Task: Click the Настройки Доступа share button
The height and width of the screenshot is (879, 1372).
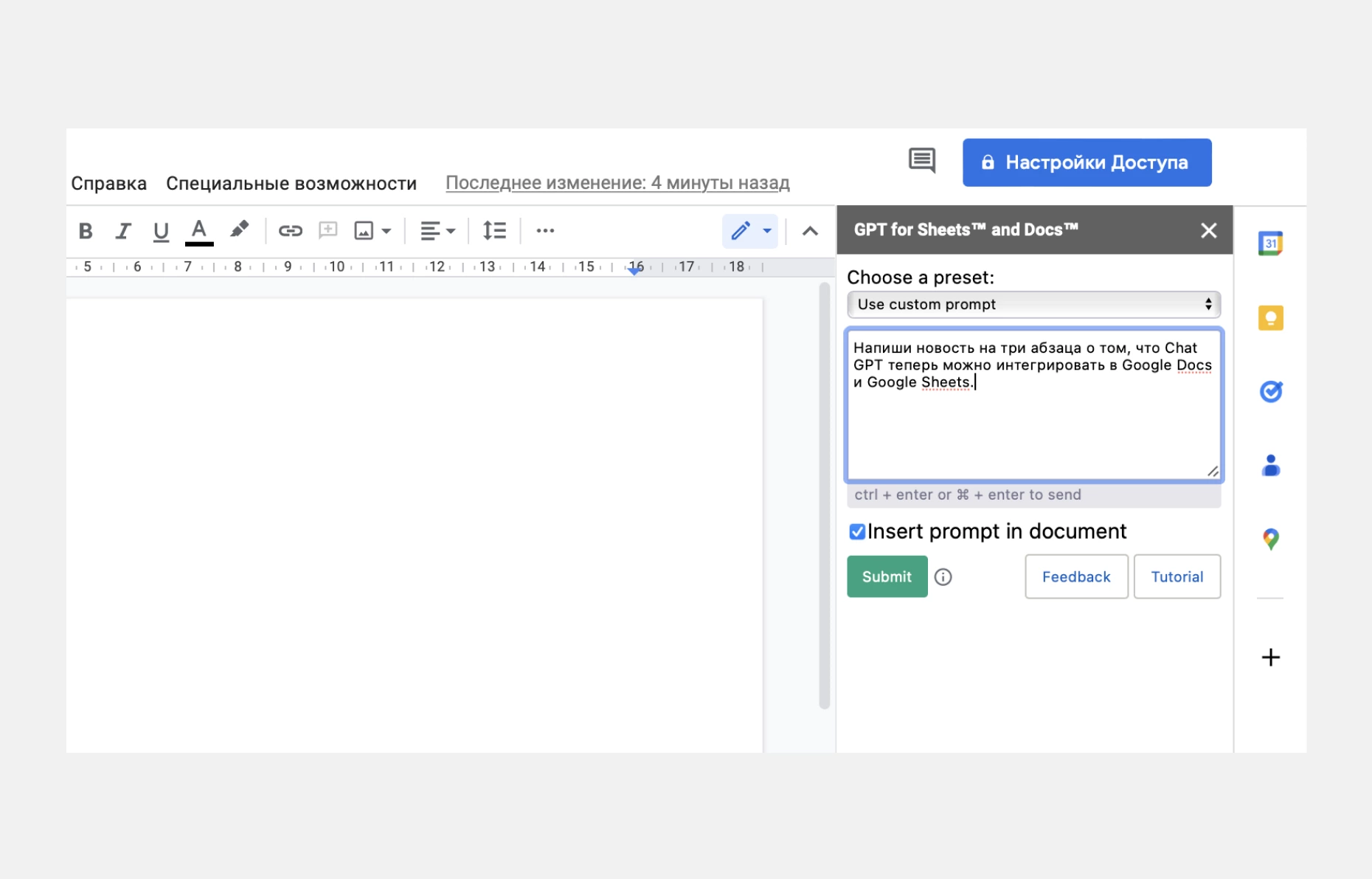Action: 1087,162
